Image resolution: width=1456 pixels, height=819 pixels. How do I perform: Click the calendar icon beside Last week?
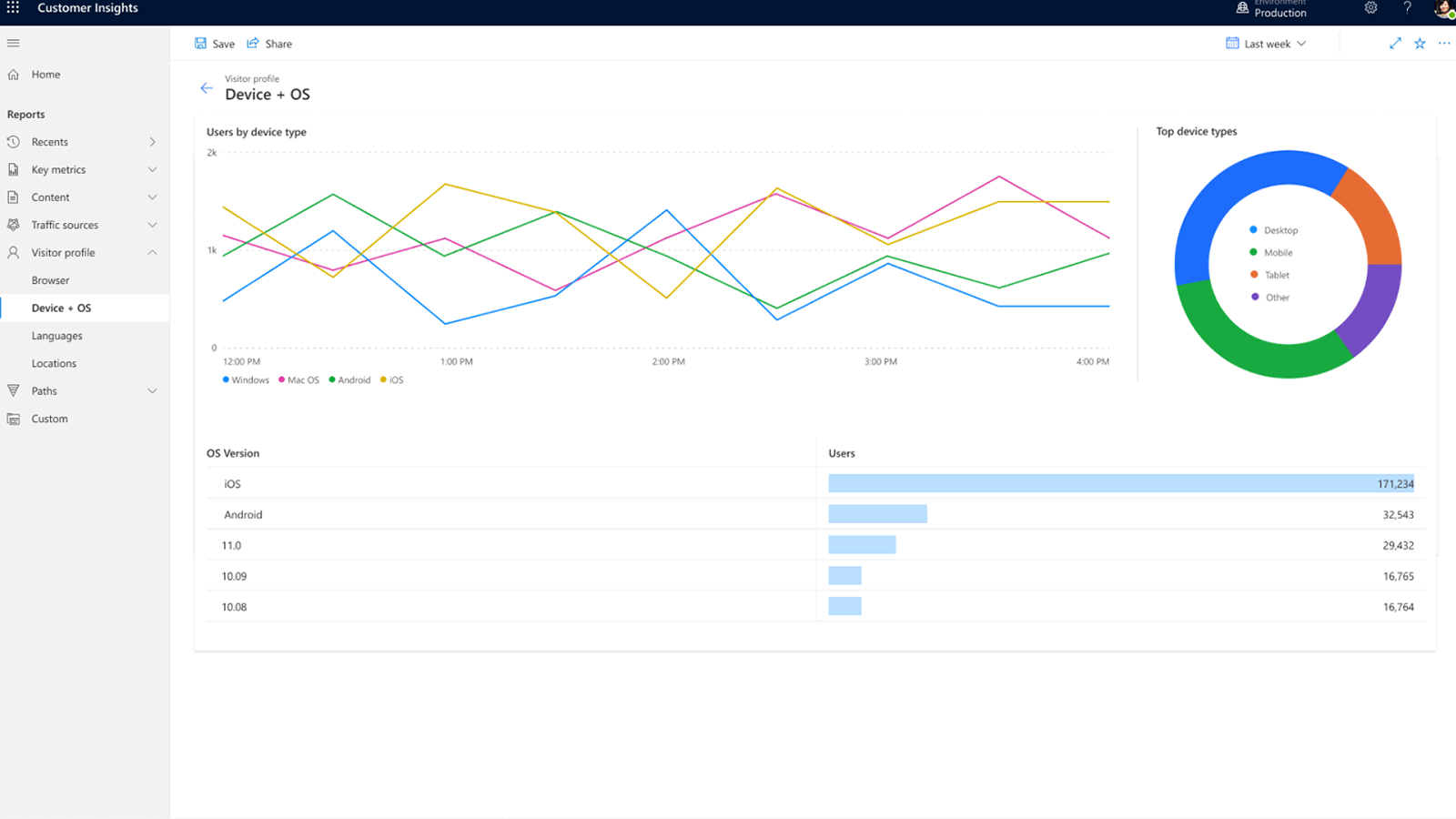(1232, 43)
